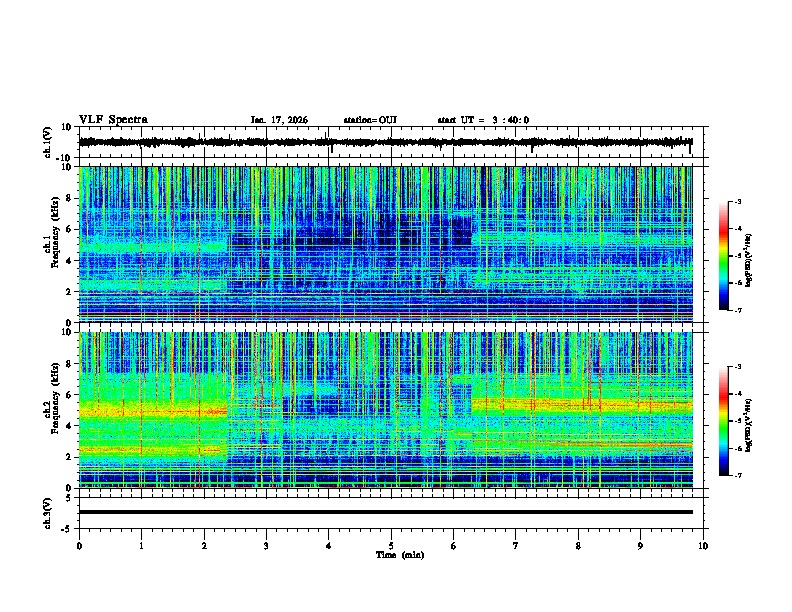The image size is (792, 612).
Task: Click the "8" kHz tick of ch.2 spectrogram
Action: point(69,364)
